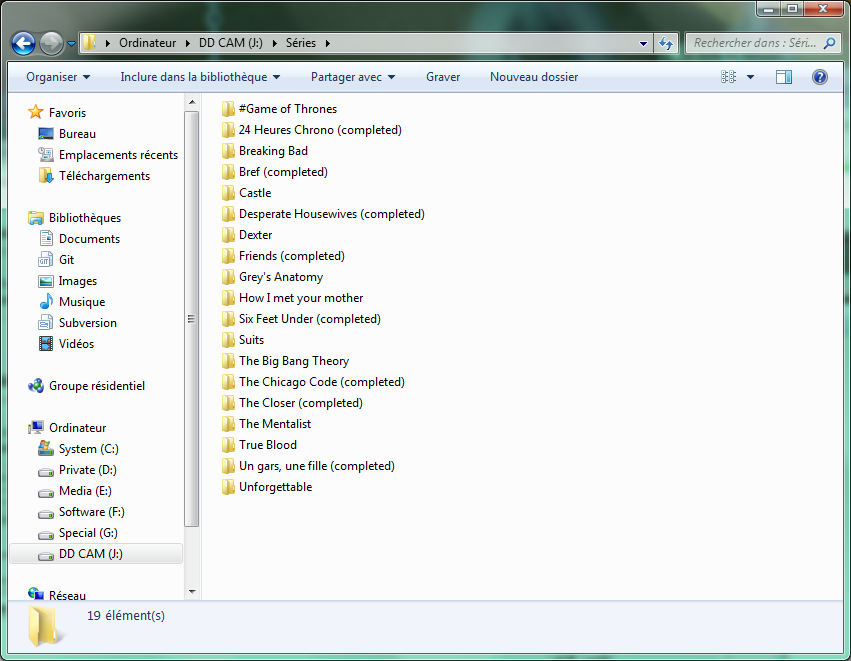The height and width of the screenshot is (661, 851).
Task: Click the Musique library icon
Action: click(46, 302)
